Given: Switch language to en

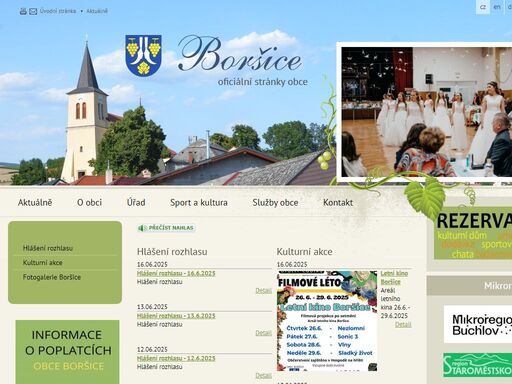Looking at the screenshot, I should click(497, 7).
